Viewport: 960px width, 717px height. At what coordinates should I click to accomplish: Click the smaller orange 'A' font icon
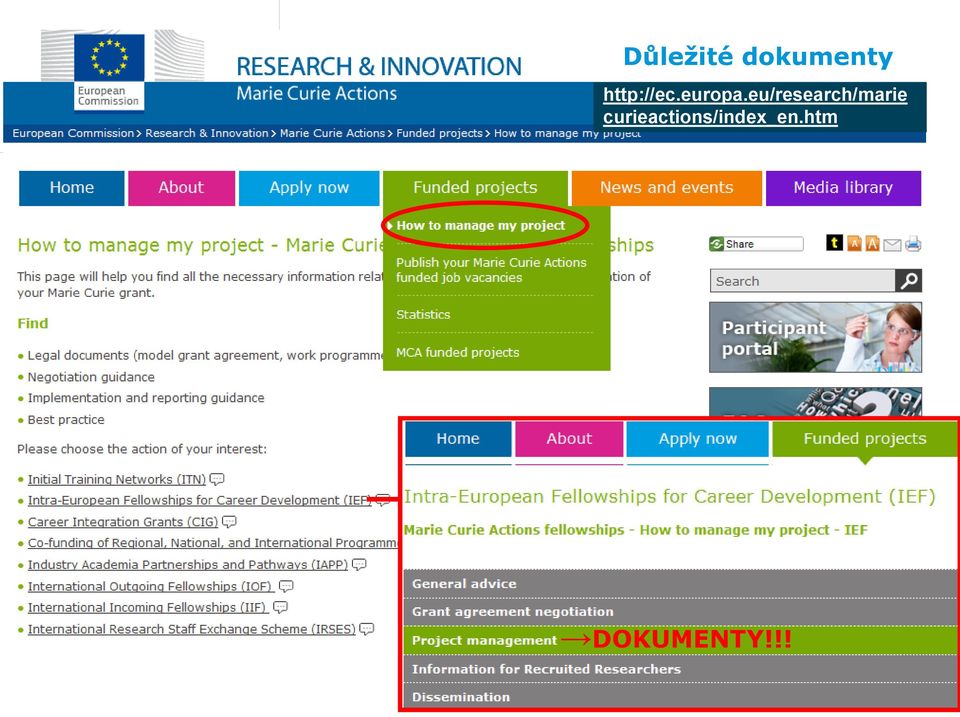click(854, 244)
